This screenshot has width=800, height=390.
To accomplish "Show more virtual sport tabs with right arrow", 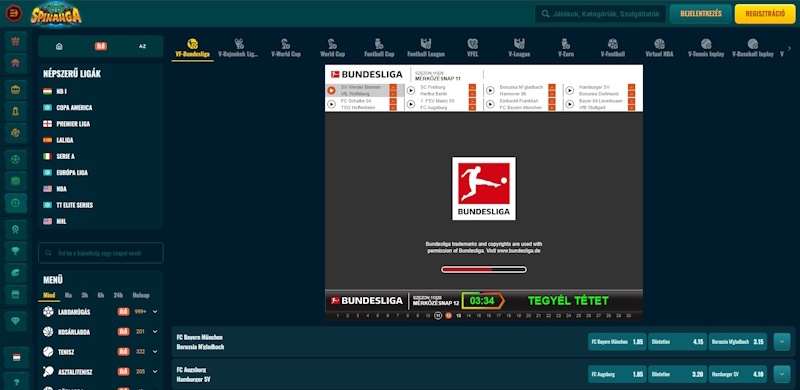I will point(789,48).
